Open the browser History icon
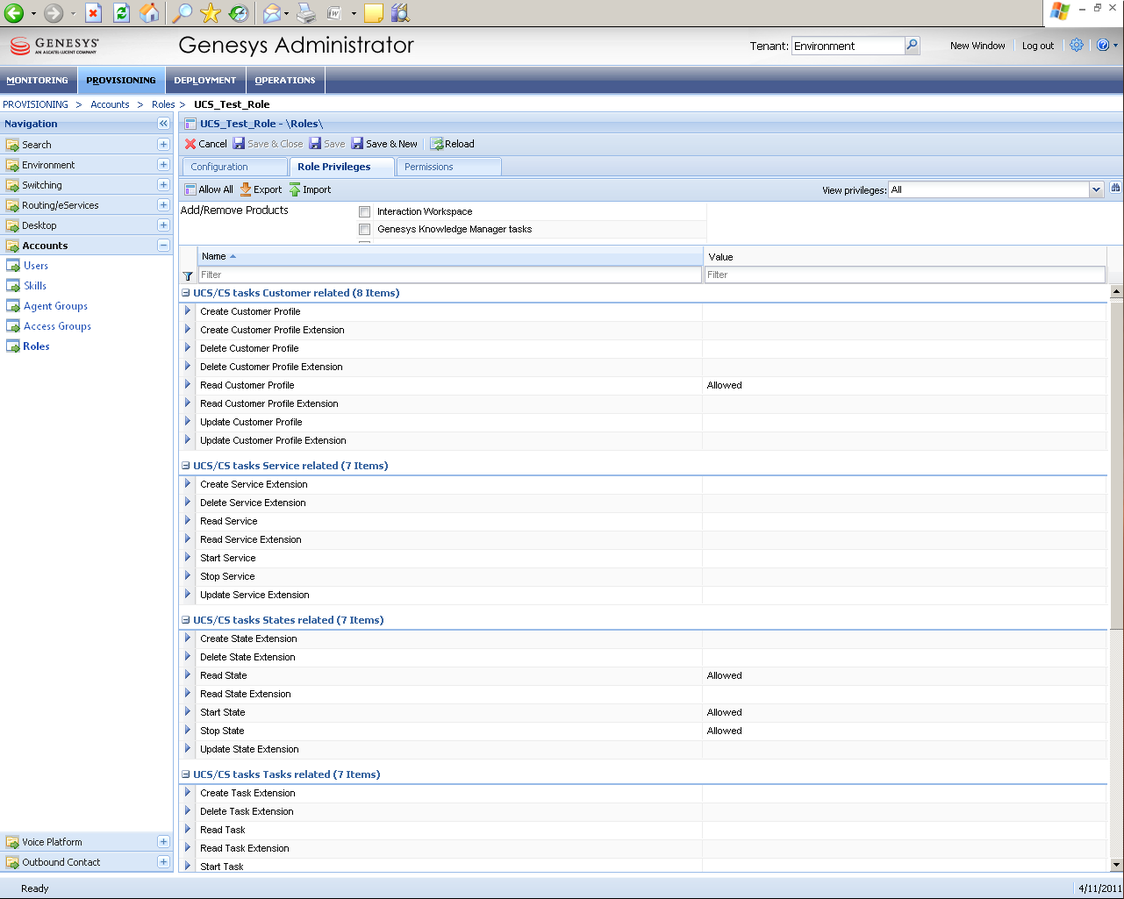 point(238,12)
